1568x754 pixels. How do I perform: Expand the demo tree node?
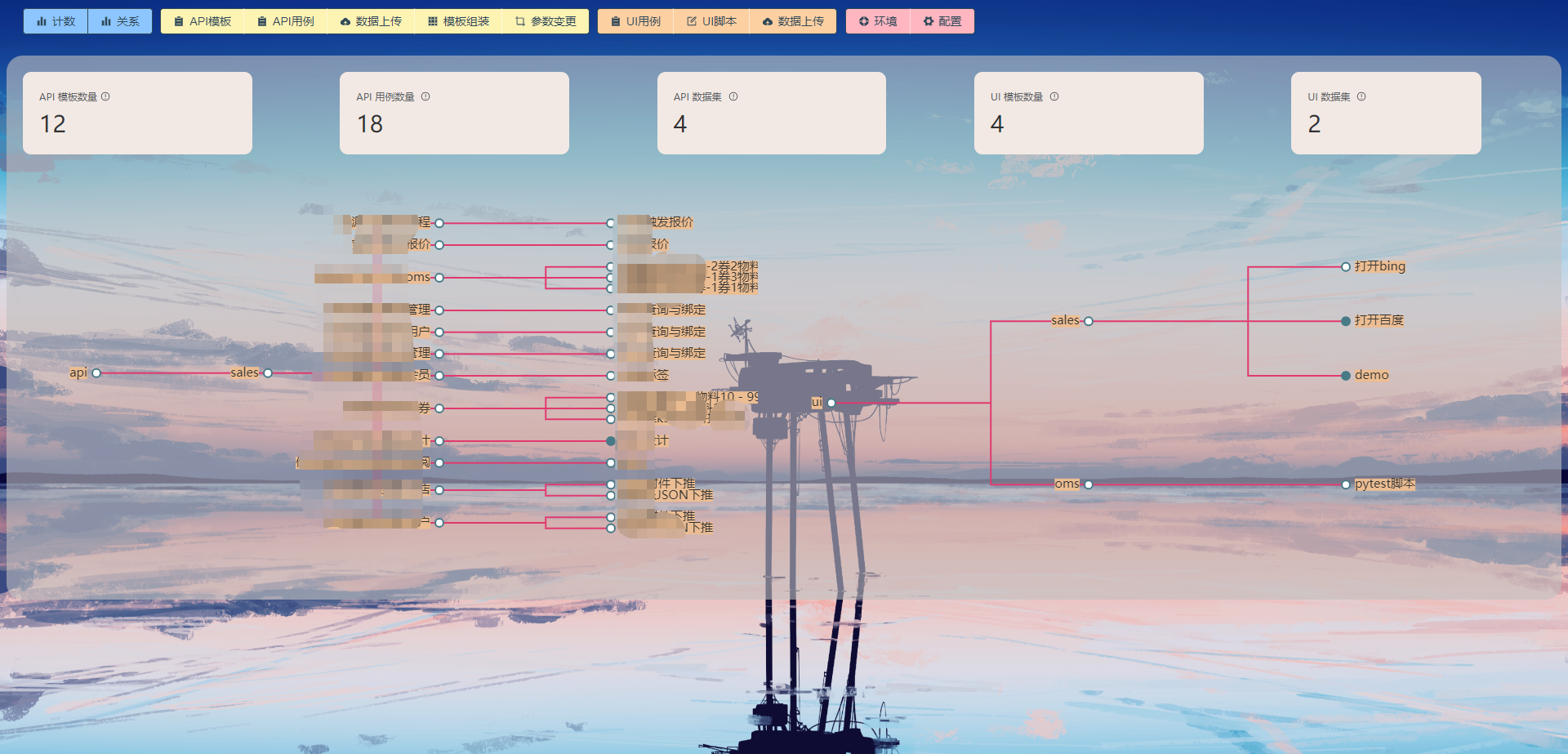[x=1346, y=376]
